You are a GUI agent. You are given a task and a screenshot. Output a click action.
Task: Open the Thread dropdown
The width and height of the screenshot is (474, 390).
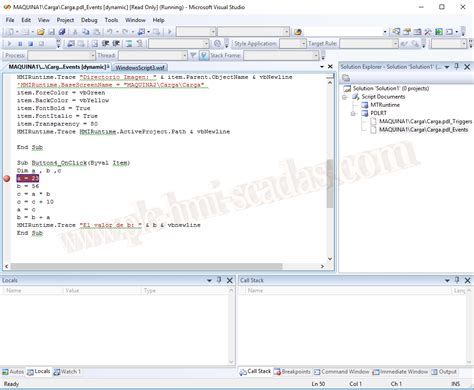tap(184, 55)
